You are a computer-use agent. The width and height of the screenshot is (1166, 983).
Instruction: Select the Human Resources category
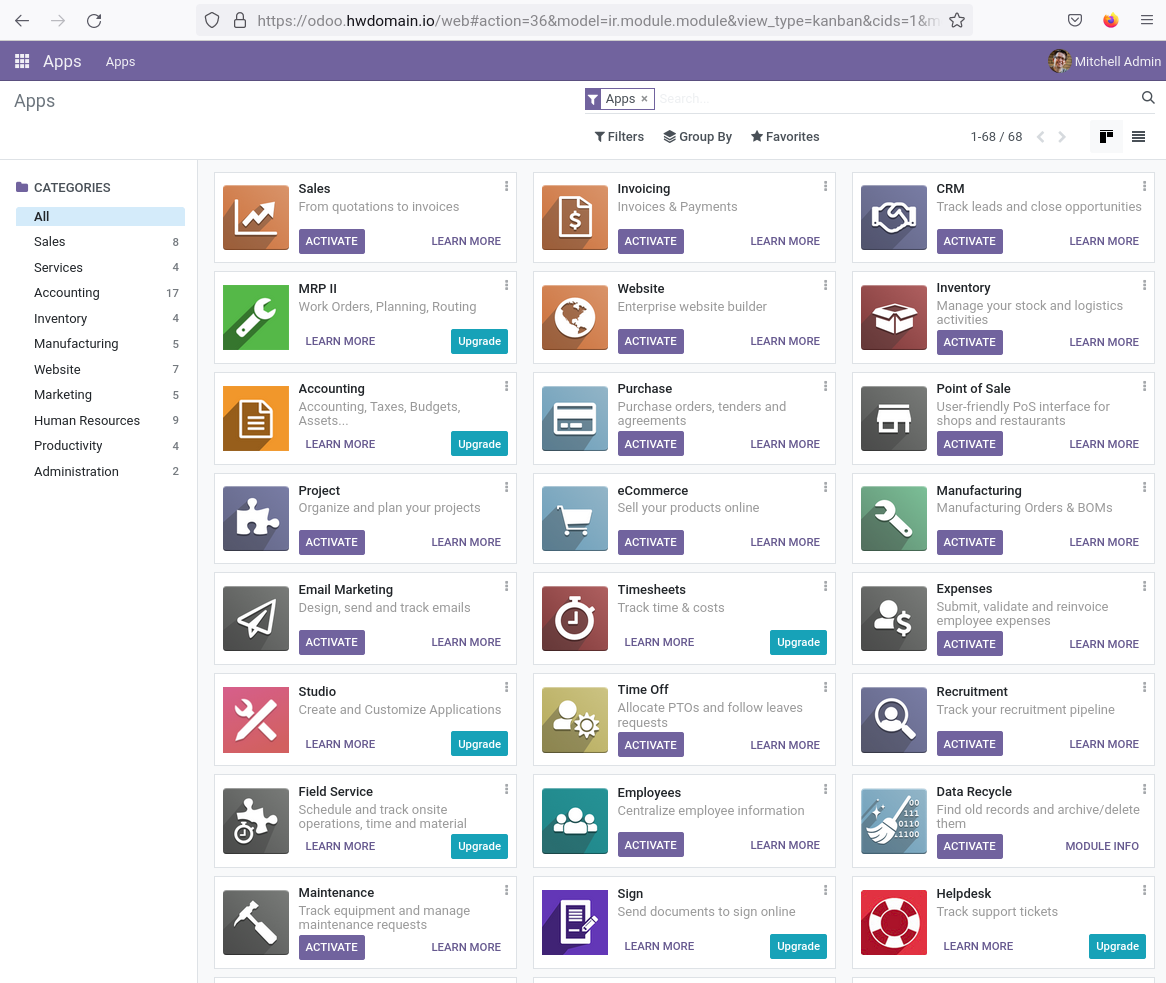pyautogui.click(x=100, y=420)
